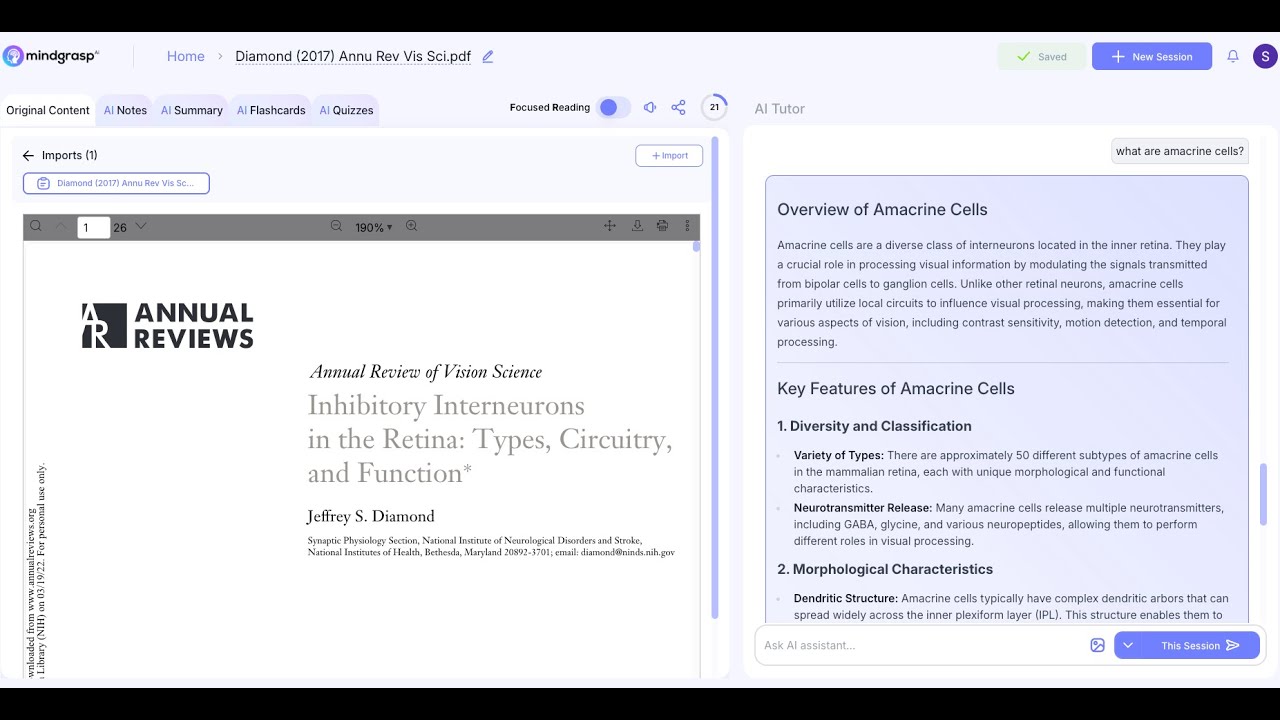The height and width of the screenshot is (720, 1280).
Task: Zoom out the PDF viewer
Action: (336, 227)
